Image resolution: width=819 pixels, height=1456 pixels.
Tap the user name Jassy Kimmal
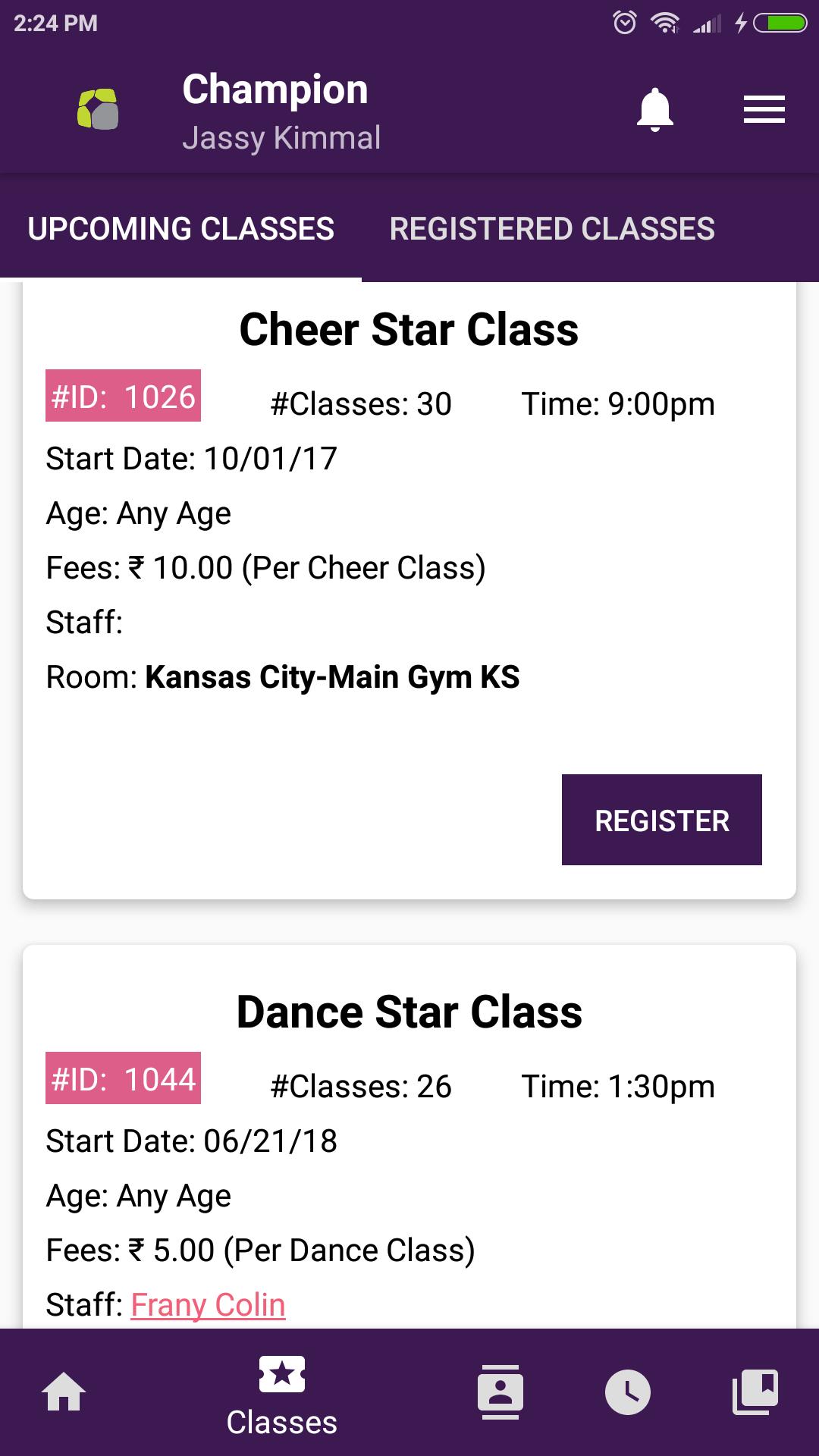point(283,137)
